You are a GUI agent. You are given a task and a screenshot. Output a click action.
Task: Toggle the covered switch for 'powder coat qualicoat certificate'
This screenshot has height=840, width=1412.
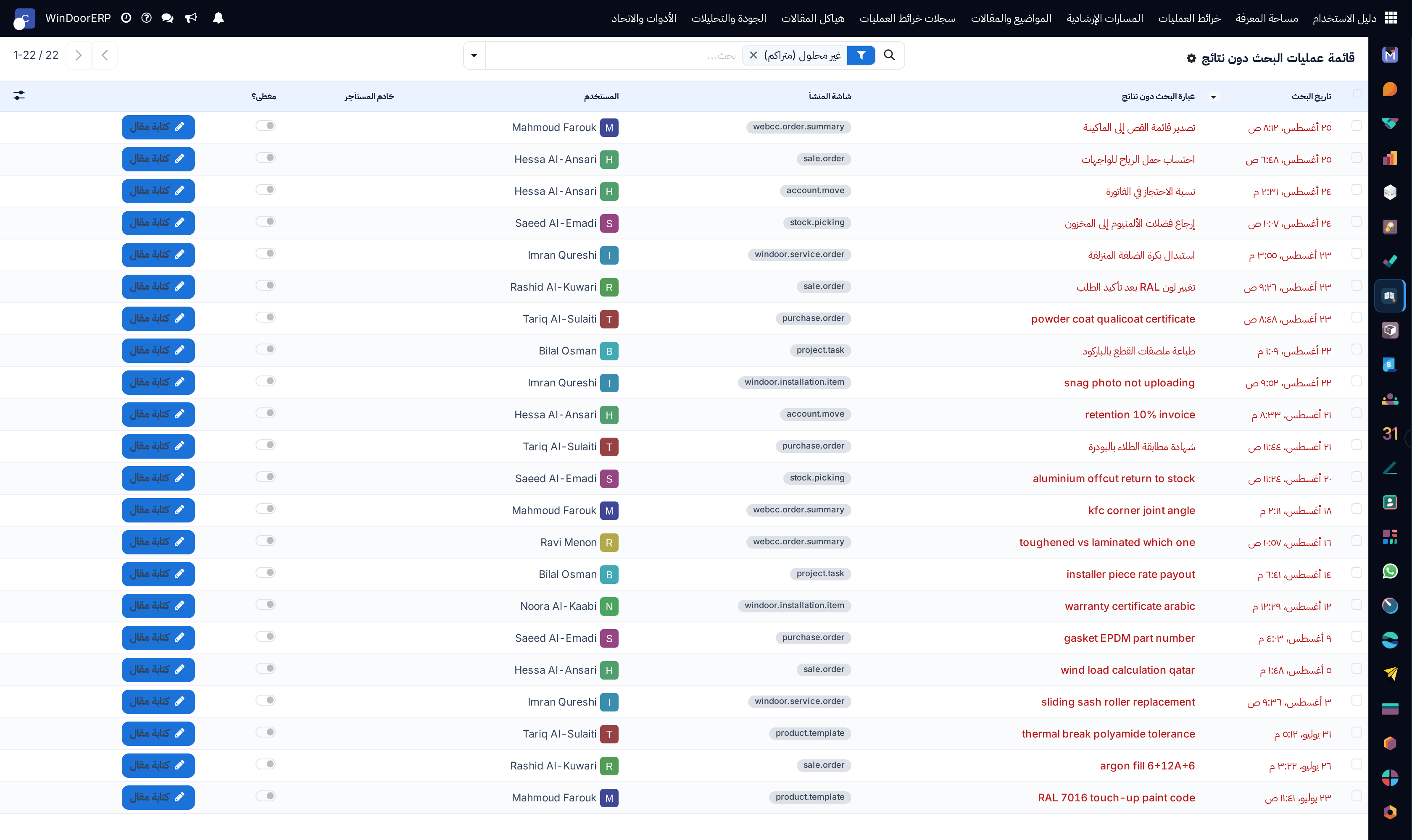tap(265, 317)
